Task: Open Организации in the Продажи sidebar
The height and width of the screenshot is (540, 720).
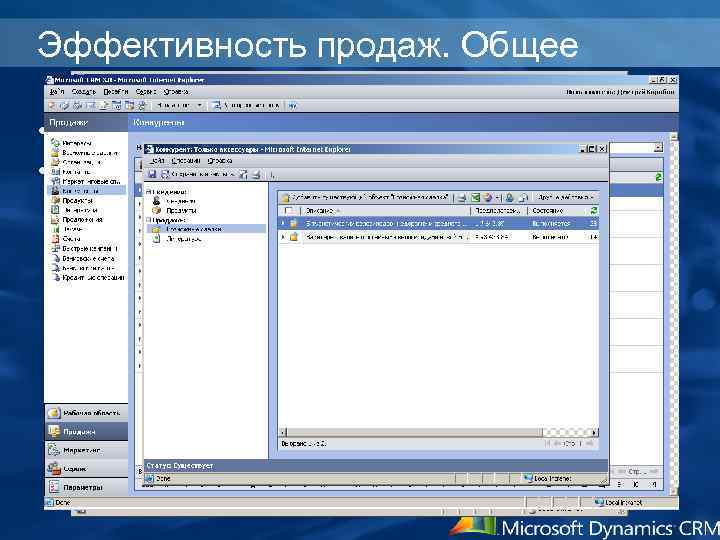Action: (x=77, y=162)
